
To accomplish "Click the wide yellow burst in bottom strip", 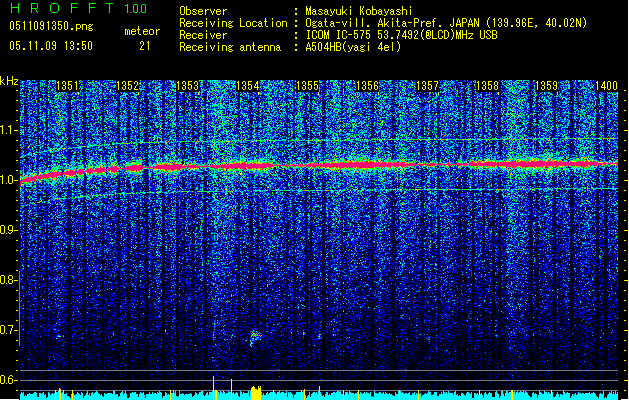I will point(256,393).
